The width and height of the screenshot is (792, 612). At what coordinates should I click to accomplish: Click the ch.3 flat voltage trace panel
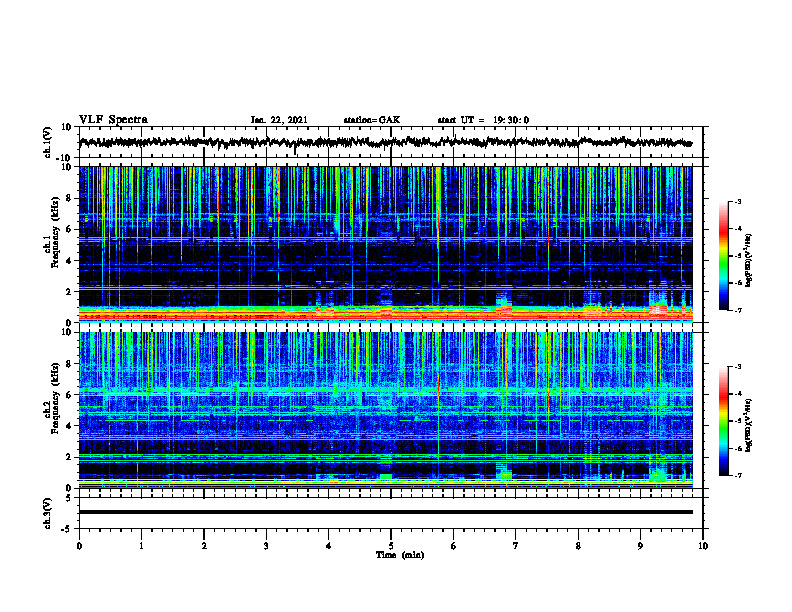click(390, 513)
